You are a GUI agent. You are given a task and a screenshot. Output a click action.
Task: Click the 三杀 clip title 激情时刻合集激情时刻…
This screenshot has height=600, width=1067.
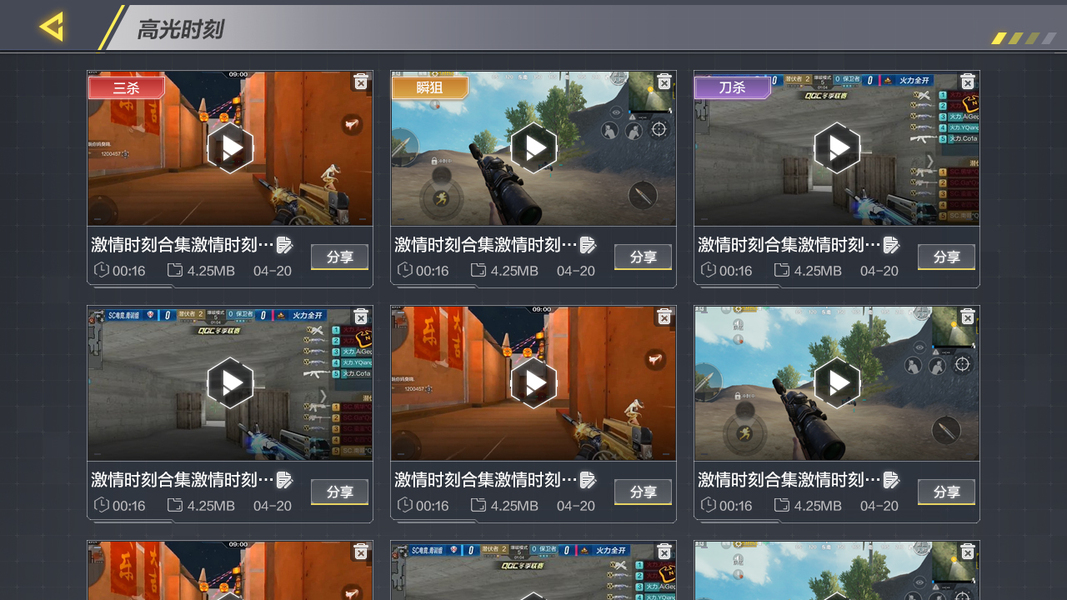(182, 245)
